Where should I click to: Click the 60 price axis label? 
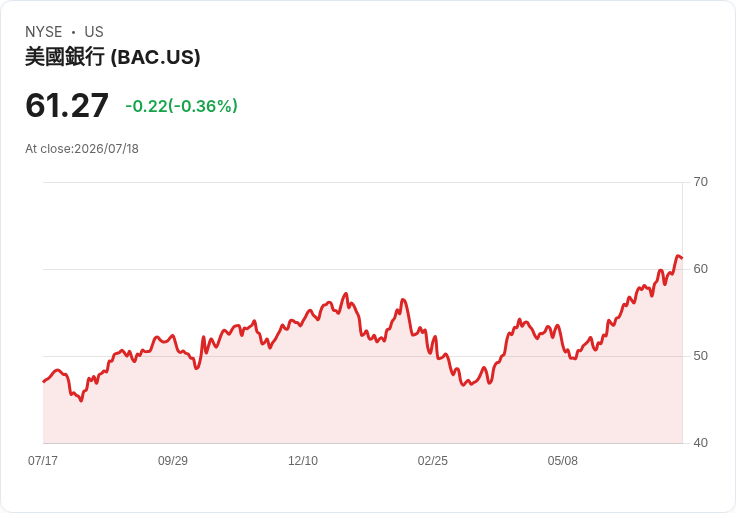[700, 269]
